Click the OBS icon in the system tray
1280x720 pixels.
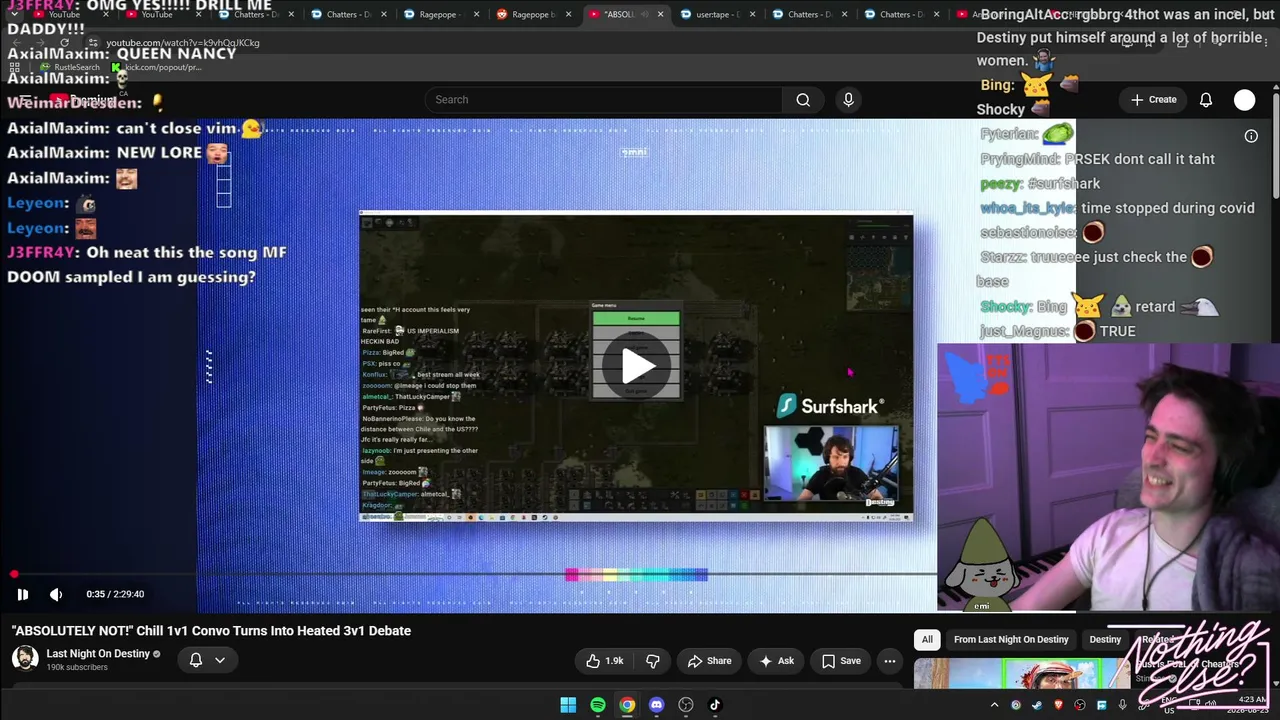click(1080, 705)
